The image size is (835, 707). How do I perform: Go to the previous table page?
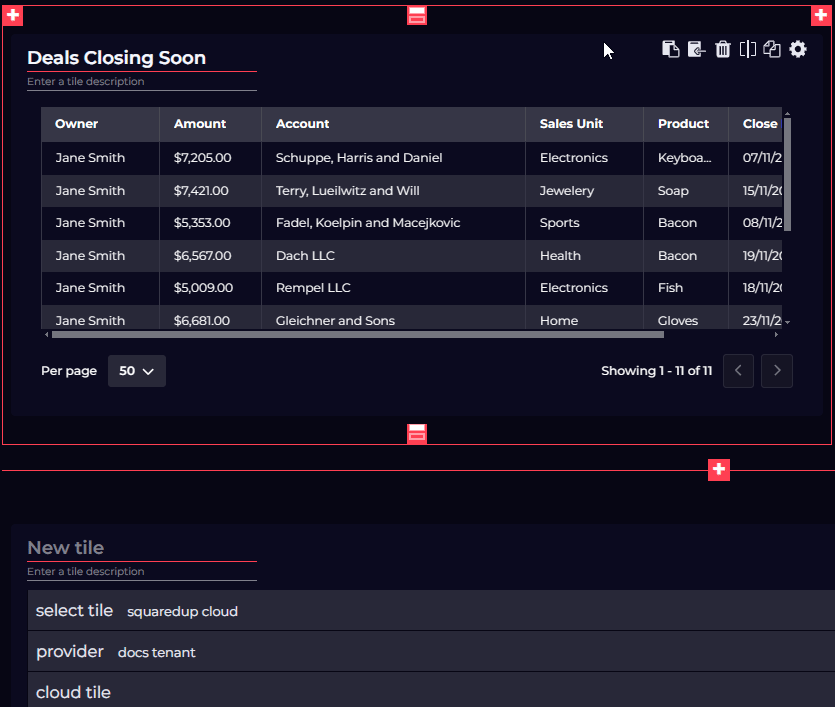click(x=738, y=371)
